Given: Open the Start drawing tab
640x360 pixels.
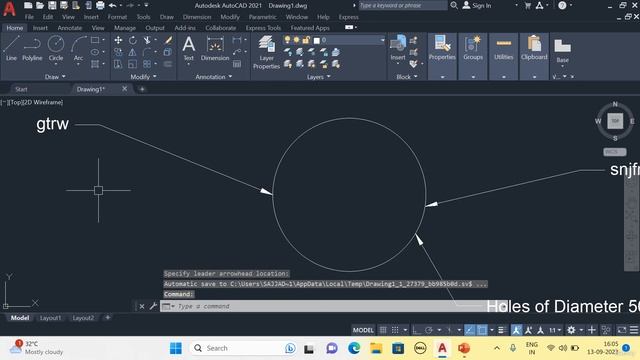Looking at the screenshot, I should pos(21,89).
